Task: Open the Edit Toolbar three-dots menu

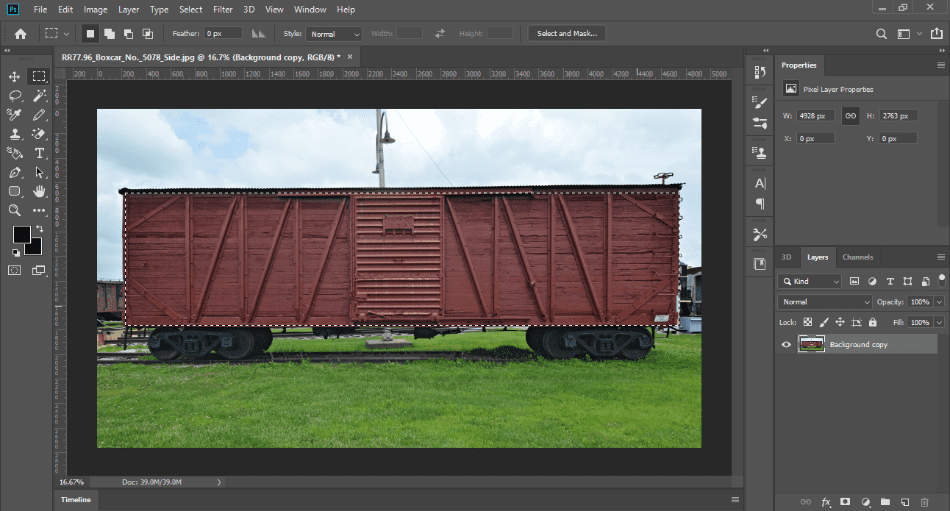Action: click(x=39, y=210)
